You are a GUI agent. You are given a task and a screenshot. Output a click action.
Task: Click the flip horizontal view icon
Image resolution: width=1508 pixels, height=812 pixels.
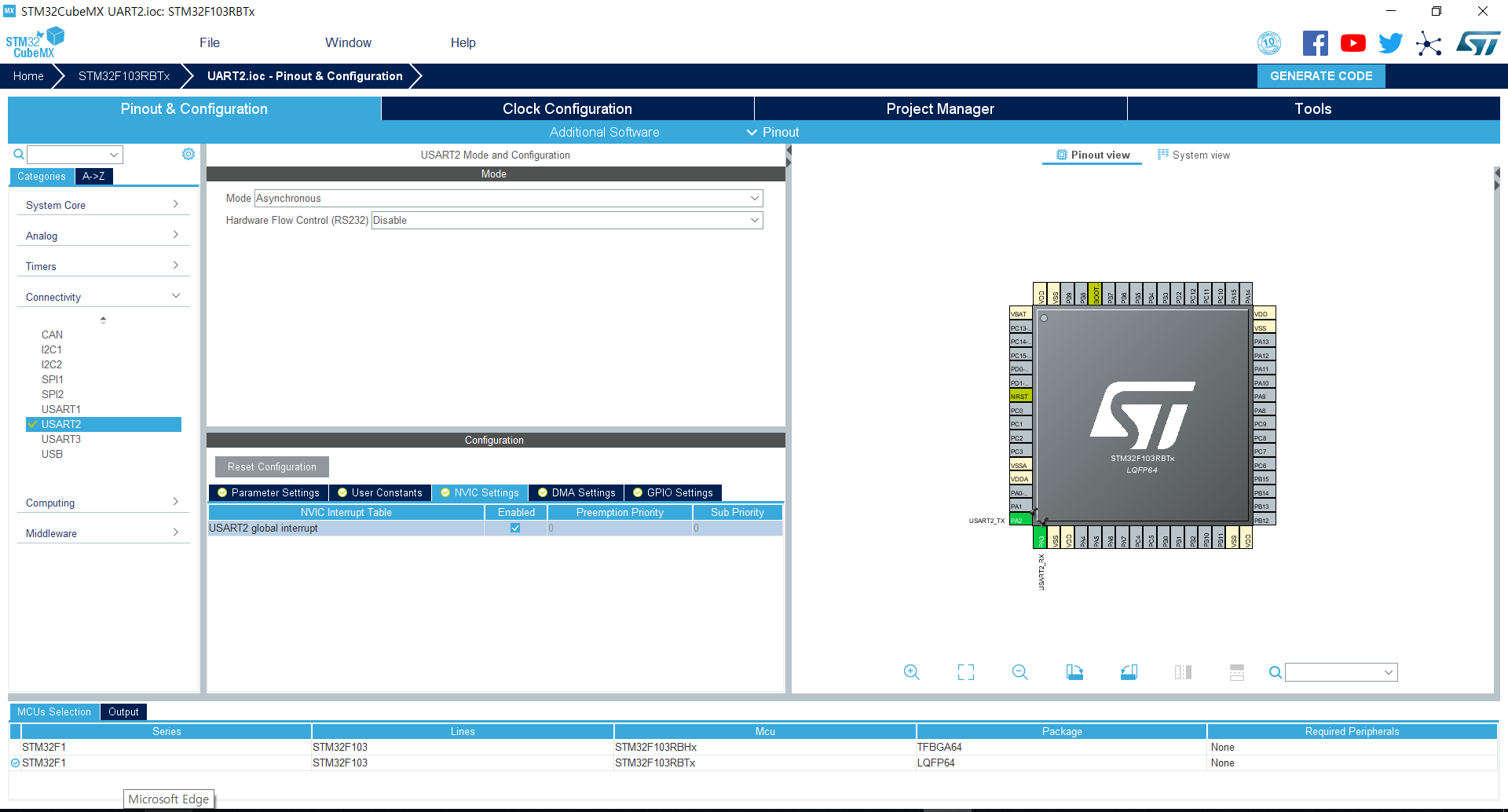(1183, 672)
